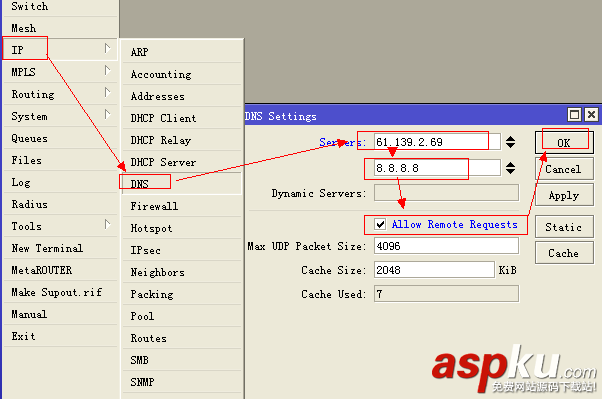Expand the IP submenu arrow
The image size is (602, 399).
click(x=108, y=48)
